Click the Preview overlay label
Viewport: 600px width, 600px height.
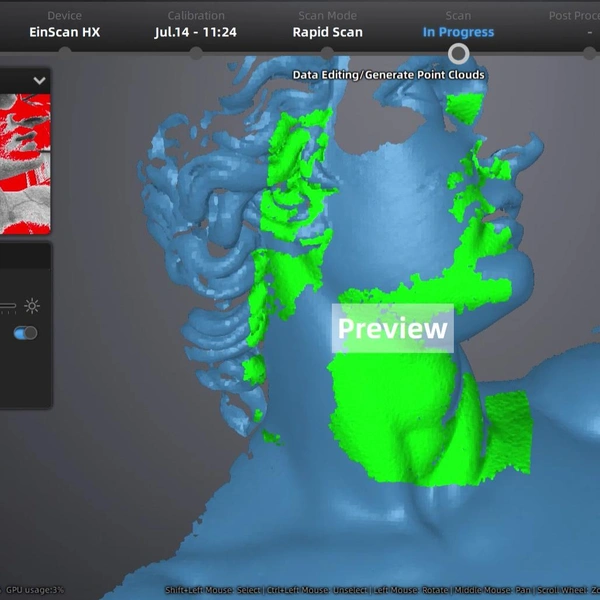[x=393, y=328]
